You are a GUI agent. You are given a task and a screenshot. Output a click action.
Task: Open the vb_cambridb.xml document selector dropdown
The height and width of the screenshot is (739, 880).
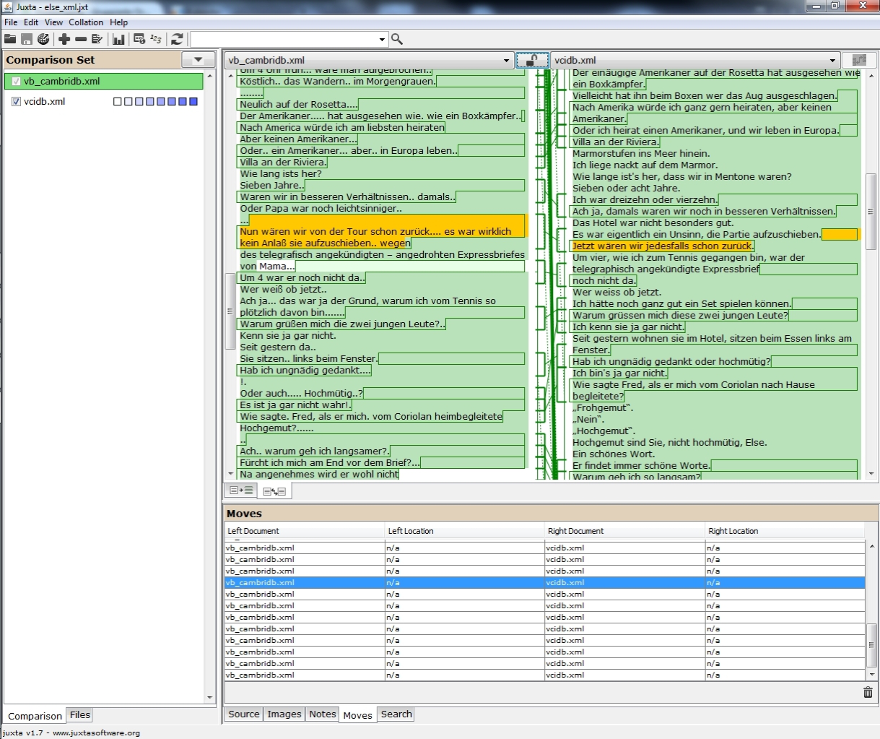[x=506, y=60]
